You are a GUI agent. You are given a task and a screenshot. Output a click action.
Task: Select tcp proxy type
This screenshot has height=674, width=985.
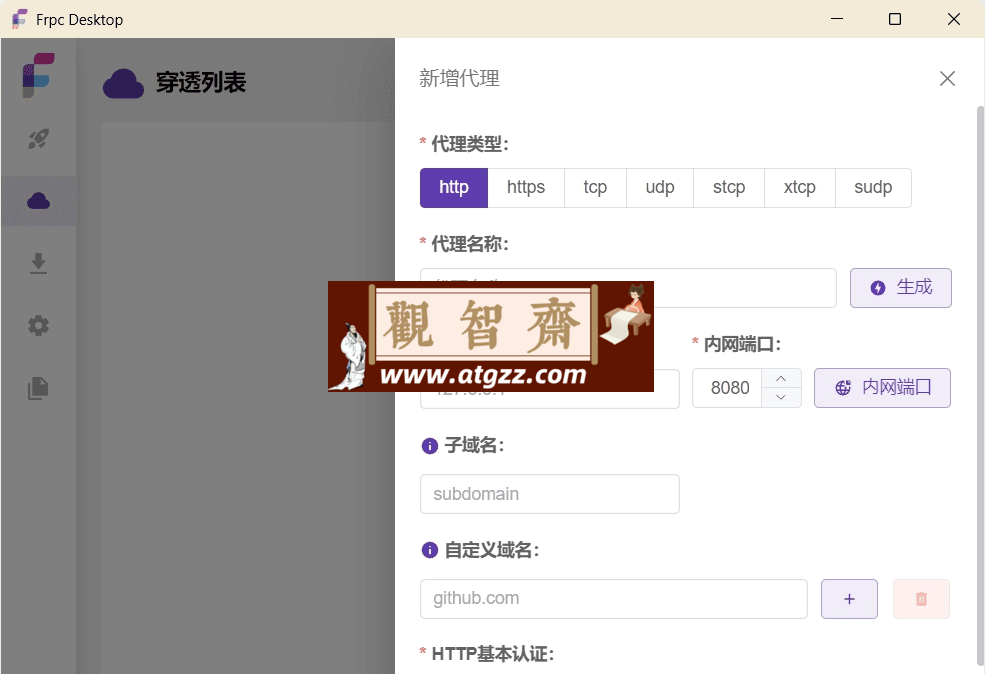tap(595, 187)
